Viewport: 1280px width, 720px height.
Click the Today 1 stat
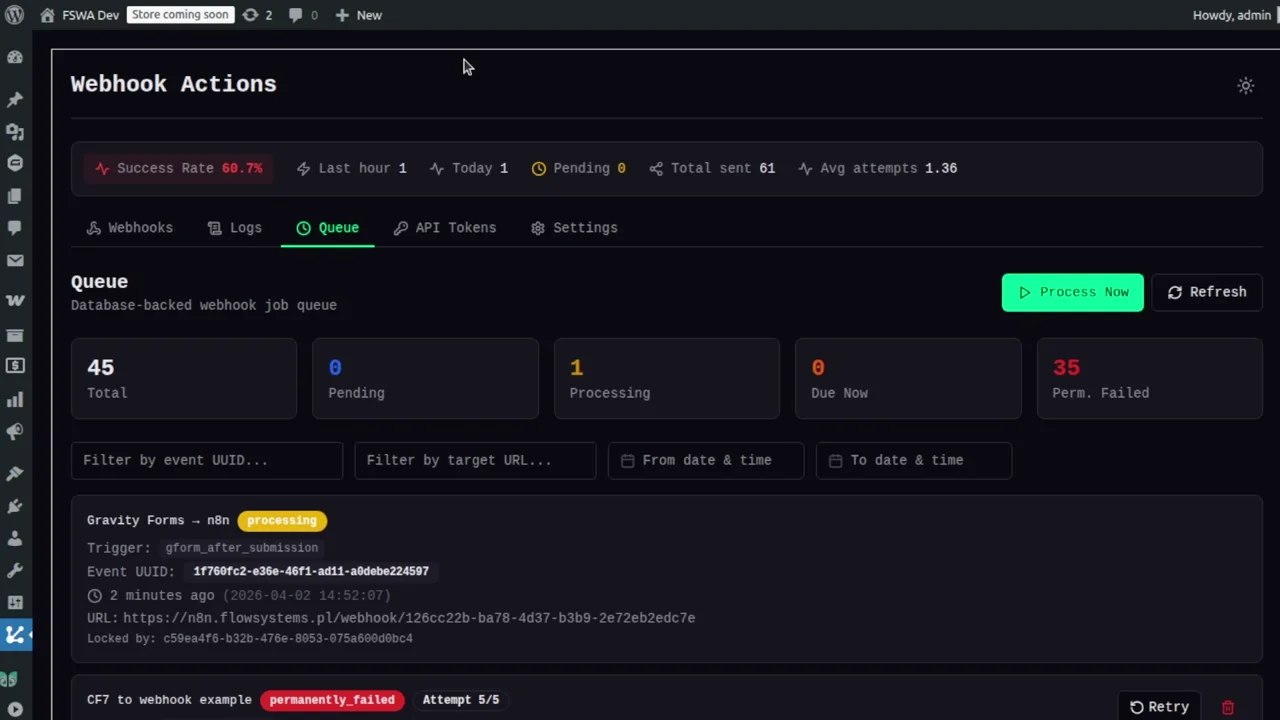pyautogui.click(x=468, y=168)
